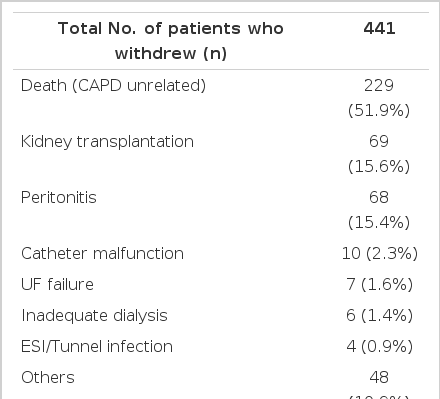Click the 'Inadequate dialysis' row label
This screenshot has height=399, width=440.
(94, 316)
